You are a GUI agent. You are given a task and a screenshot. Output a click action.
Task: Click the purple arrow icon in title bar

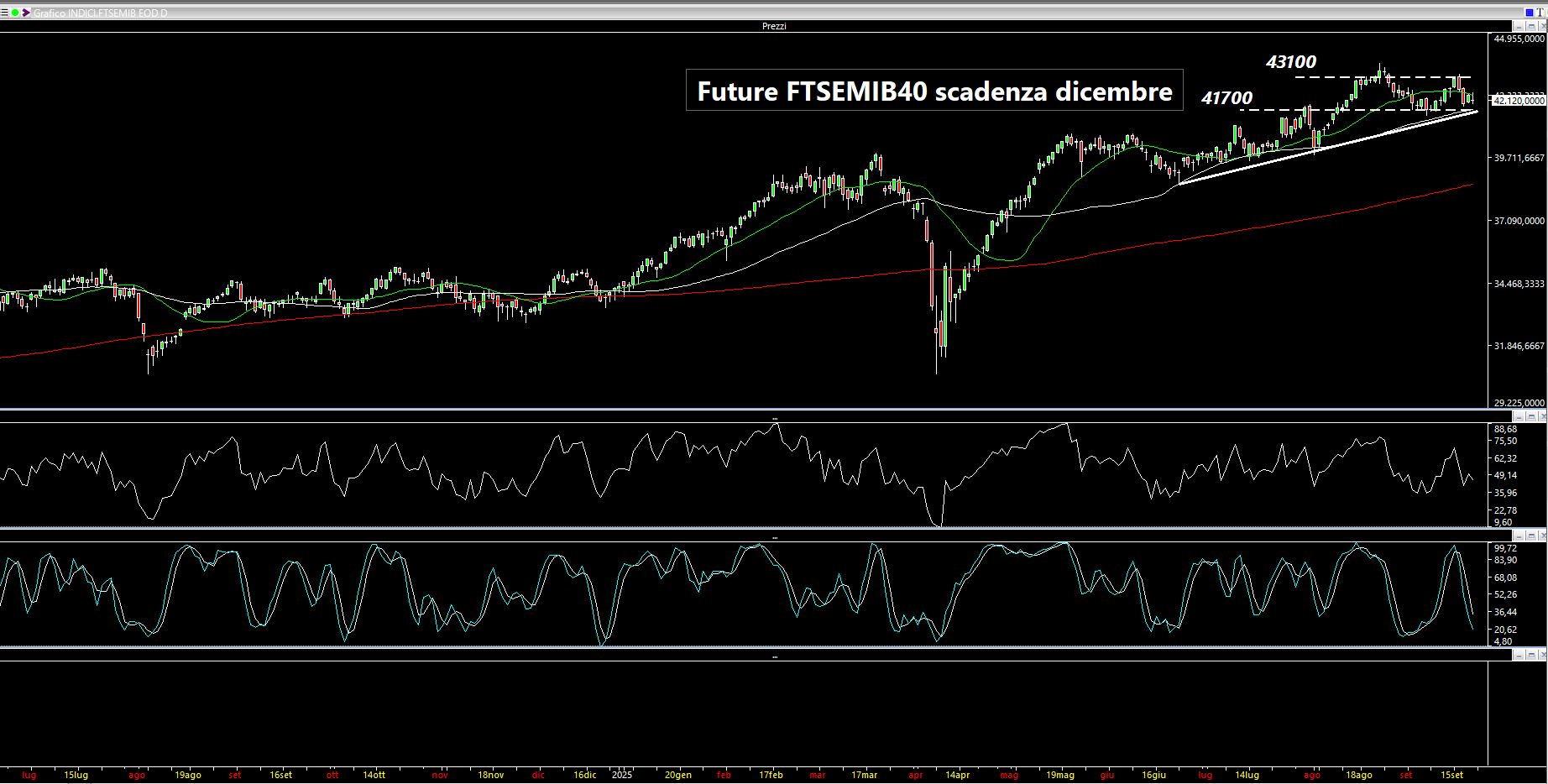click(26, 13)
